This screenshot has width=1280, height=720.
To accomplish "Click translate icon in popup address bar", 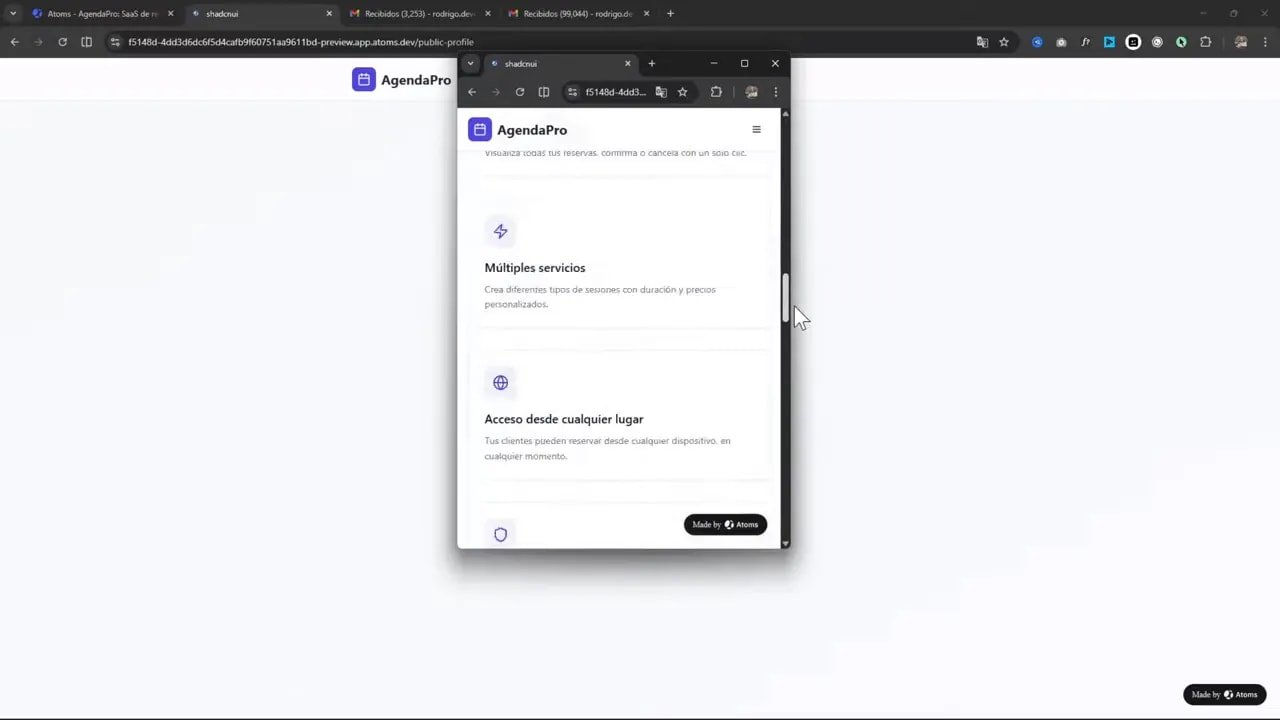I will tap(661, 92).
